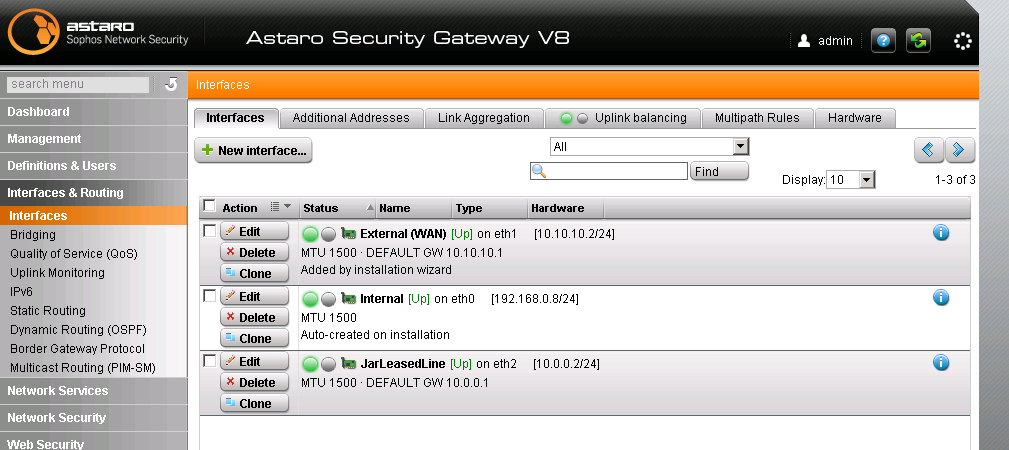Click the reset icon beside search menu
This screenshot has height=450, width=1009.
pos(171,84)
